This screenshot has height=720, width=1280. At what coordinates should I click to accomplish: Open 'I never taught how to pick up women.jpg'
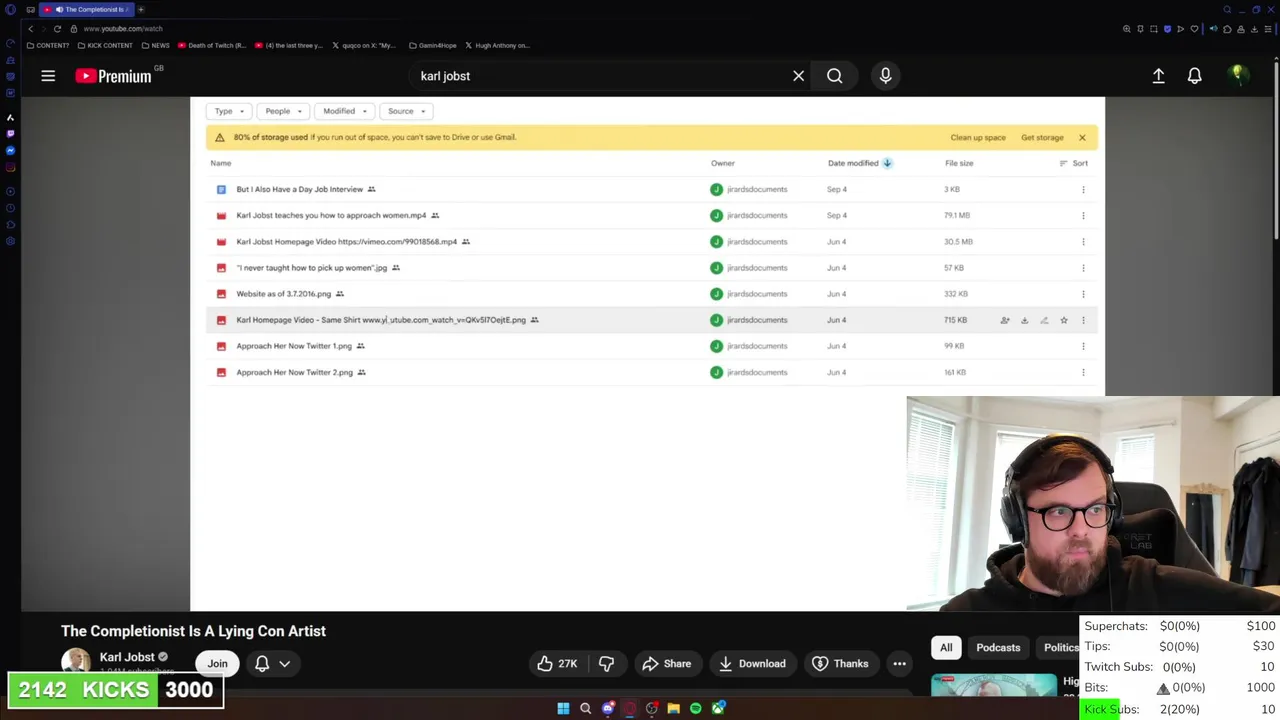(x=311, y=267)
